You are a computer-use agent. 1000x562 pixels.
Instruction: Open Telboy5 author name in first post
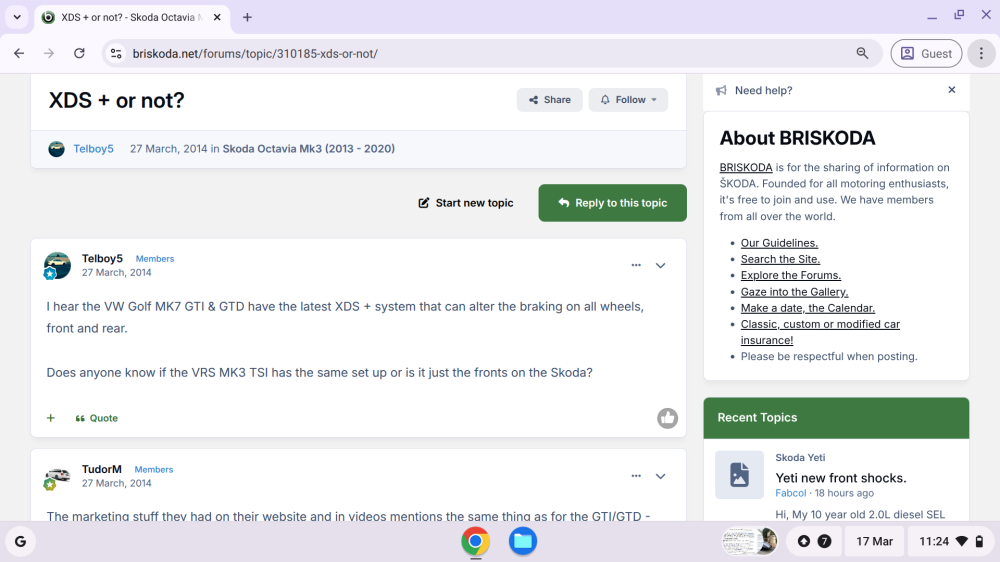(102, 258)
